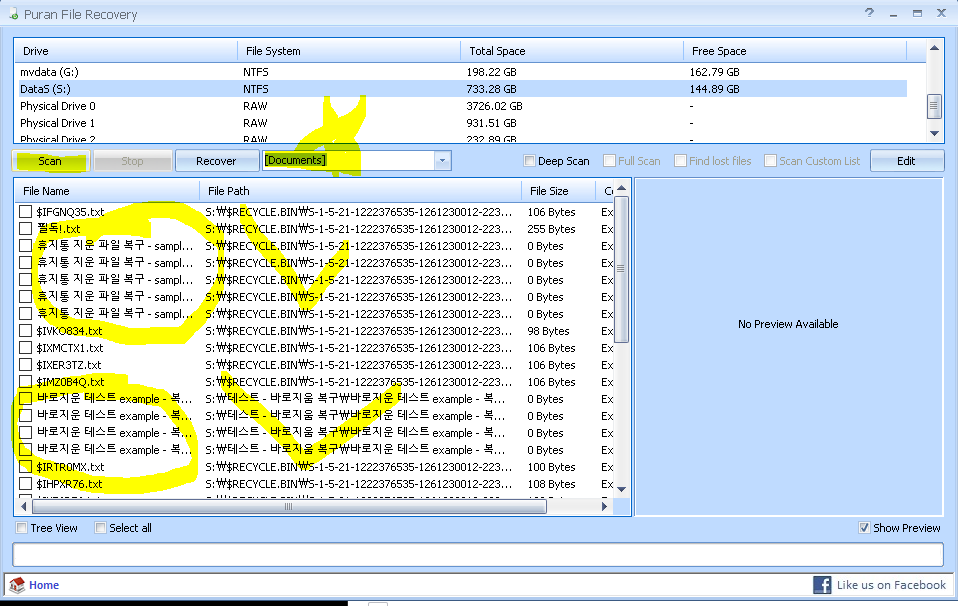Click the 3726.02 GB total space cell
The height and width of the screenshot is (606, 958).
coord(494,106)
